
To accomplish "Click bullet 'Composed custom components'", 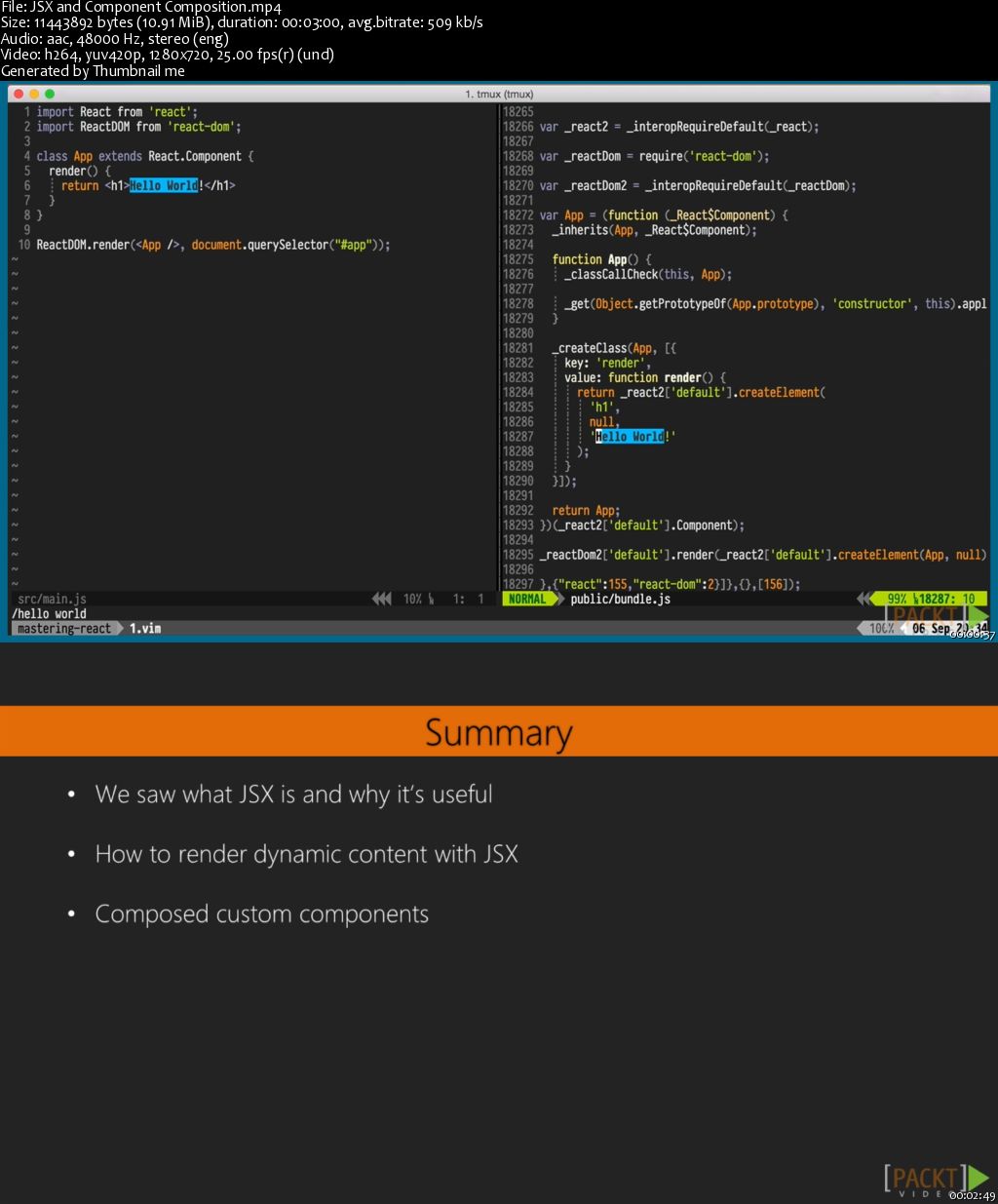I will tap(261, 914).
